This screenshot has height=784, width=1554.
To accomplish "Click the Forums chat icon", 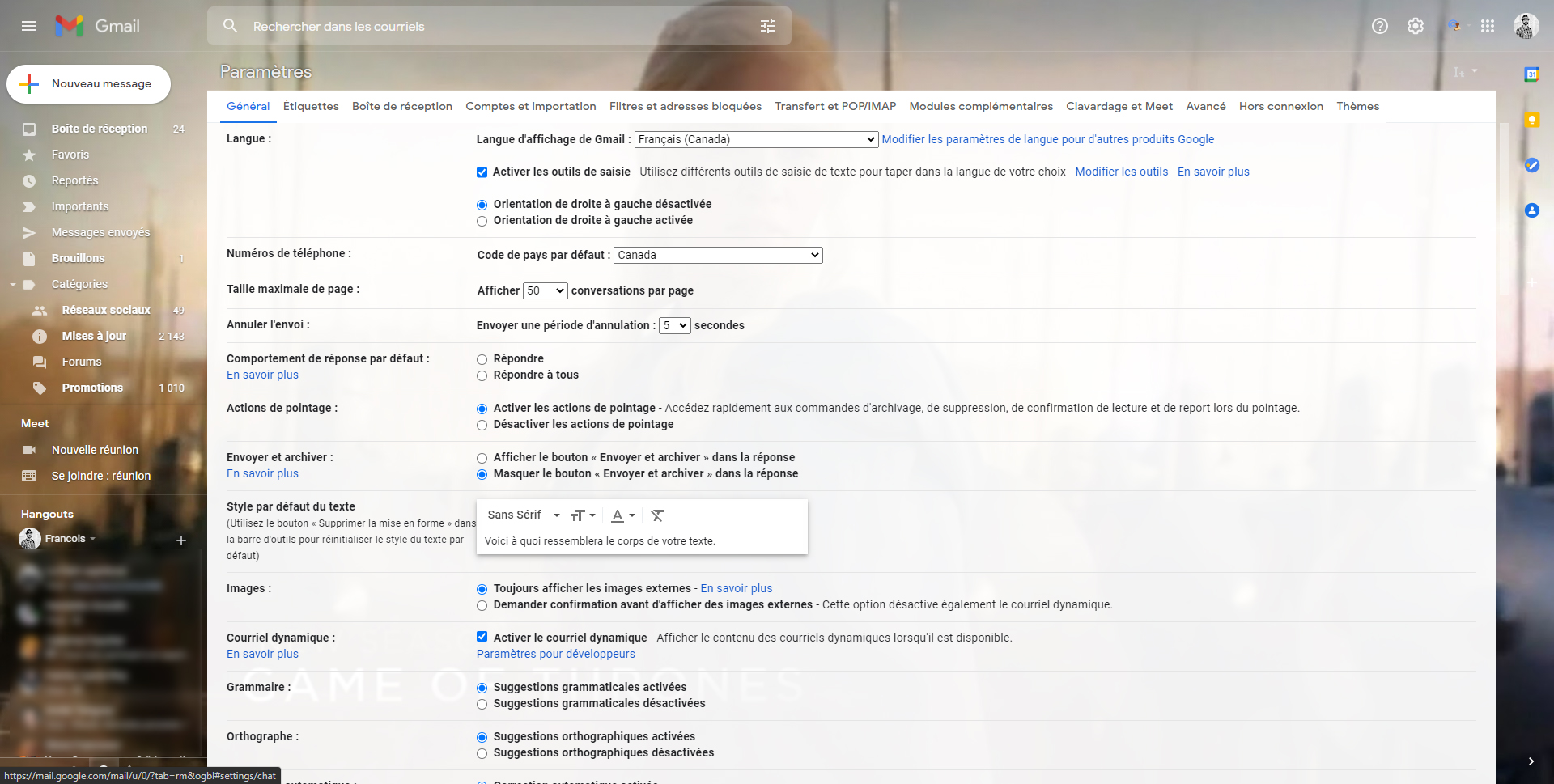I will (39, 362).
